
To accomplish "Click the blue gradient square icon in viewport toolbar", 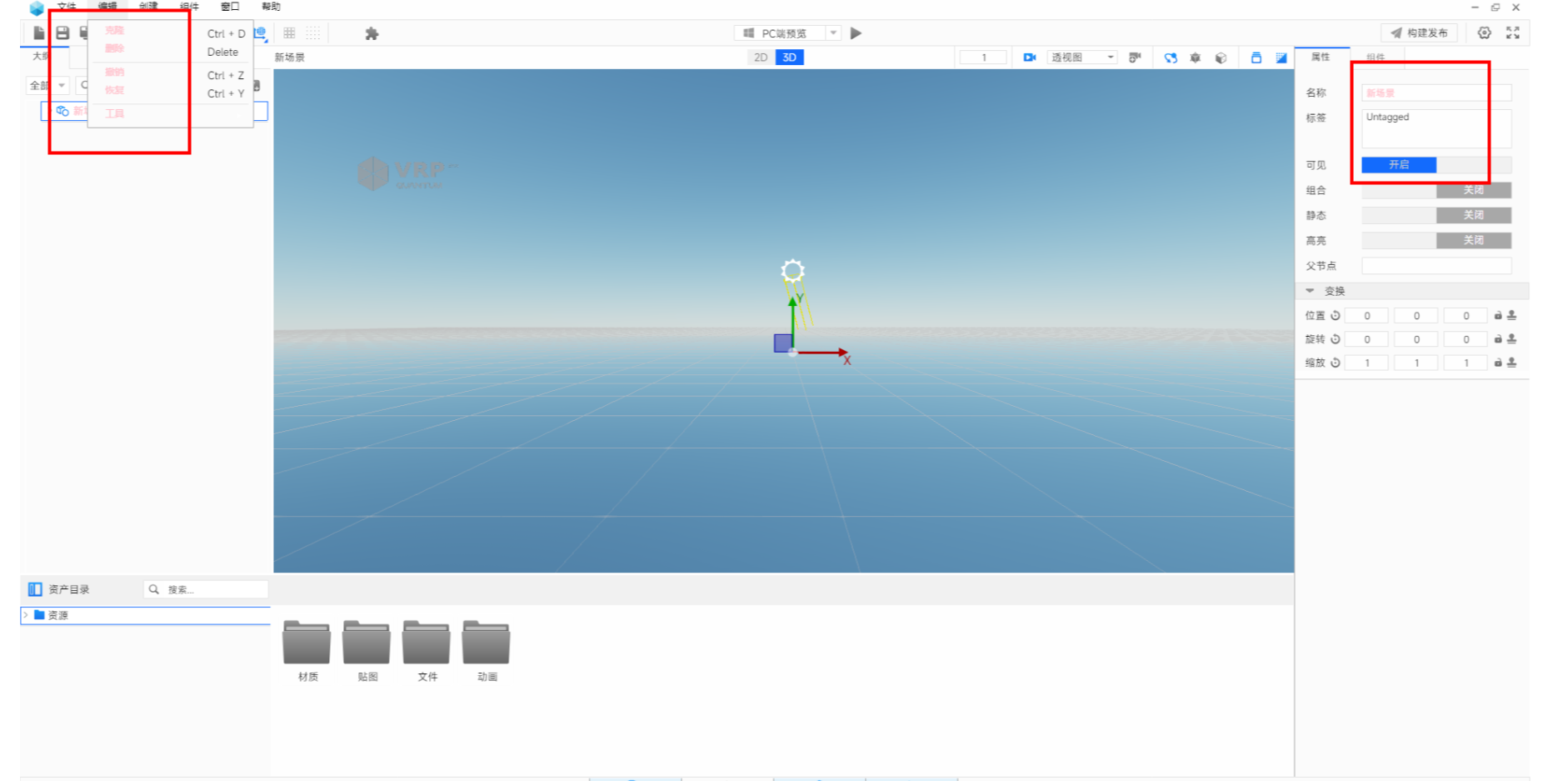I will point(1281,58).
